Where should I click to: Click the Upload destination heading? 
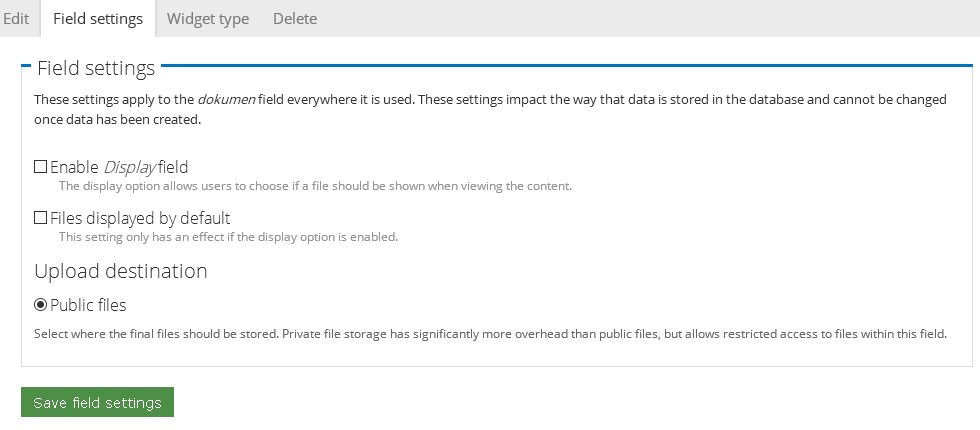click(121, 271)
